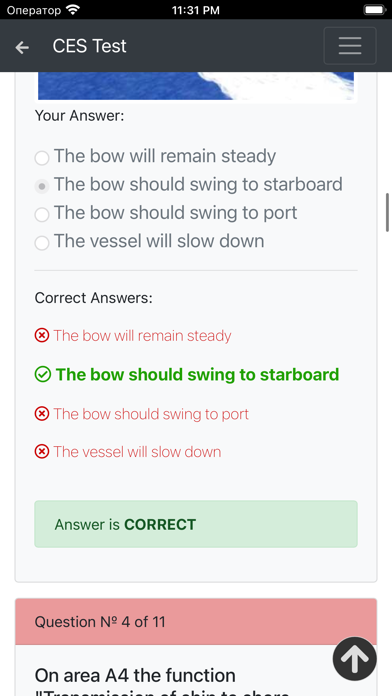Tap the Wi-Fi icon in status bar
The height and width of the screenshot is (696, 392).
coord(71,9)
